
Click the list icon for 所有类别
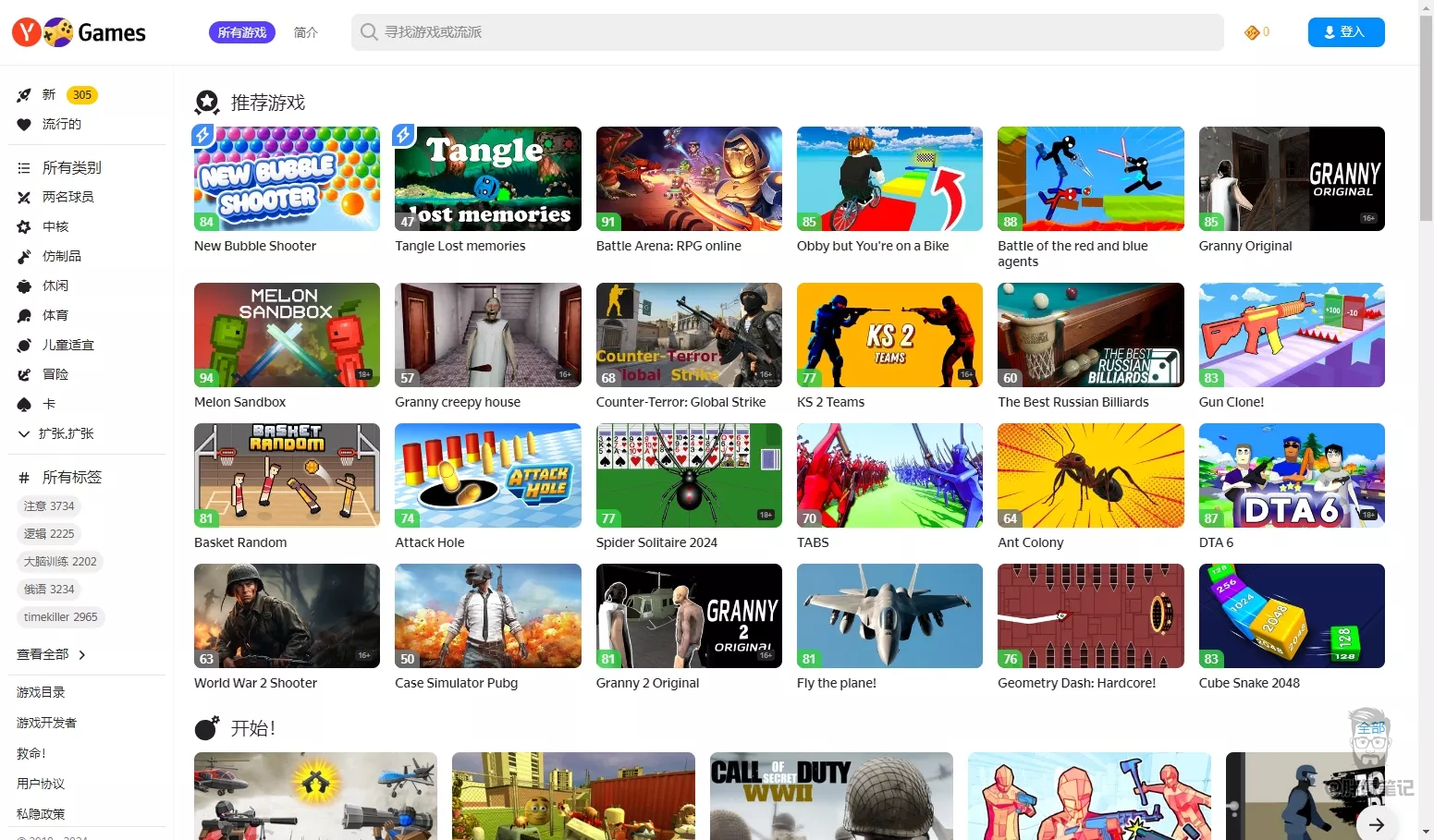click(x=24, y=168)
